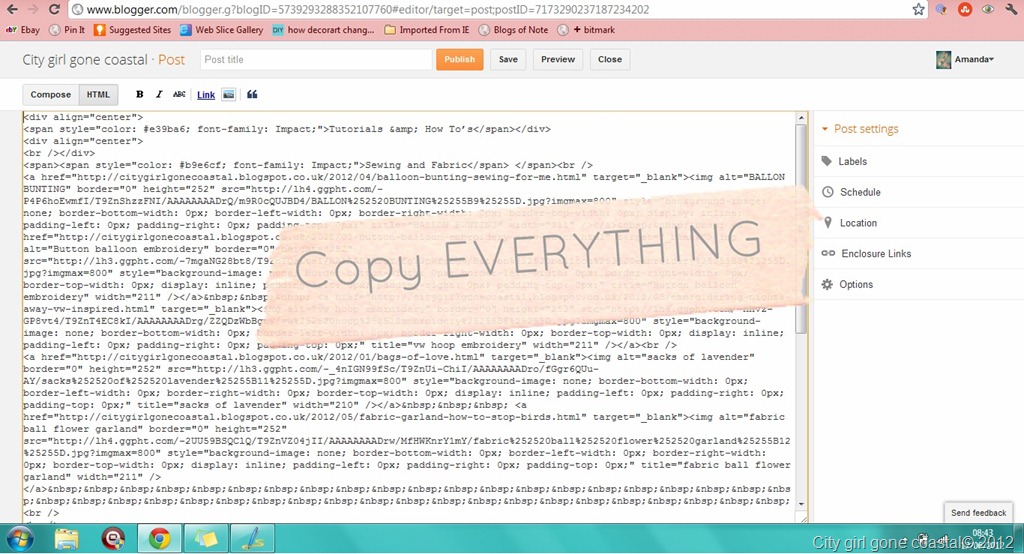Open the Web Slice Gallery bookmark

click(221, 29)
